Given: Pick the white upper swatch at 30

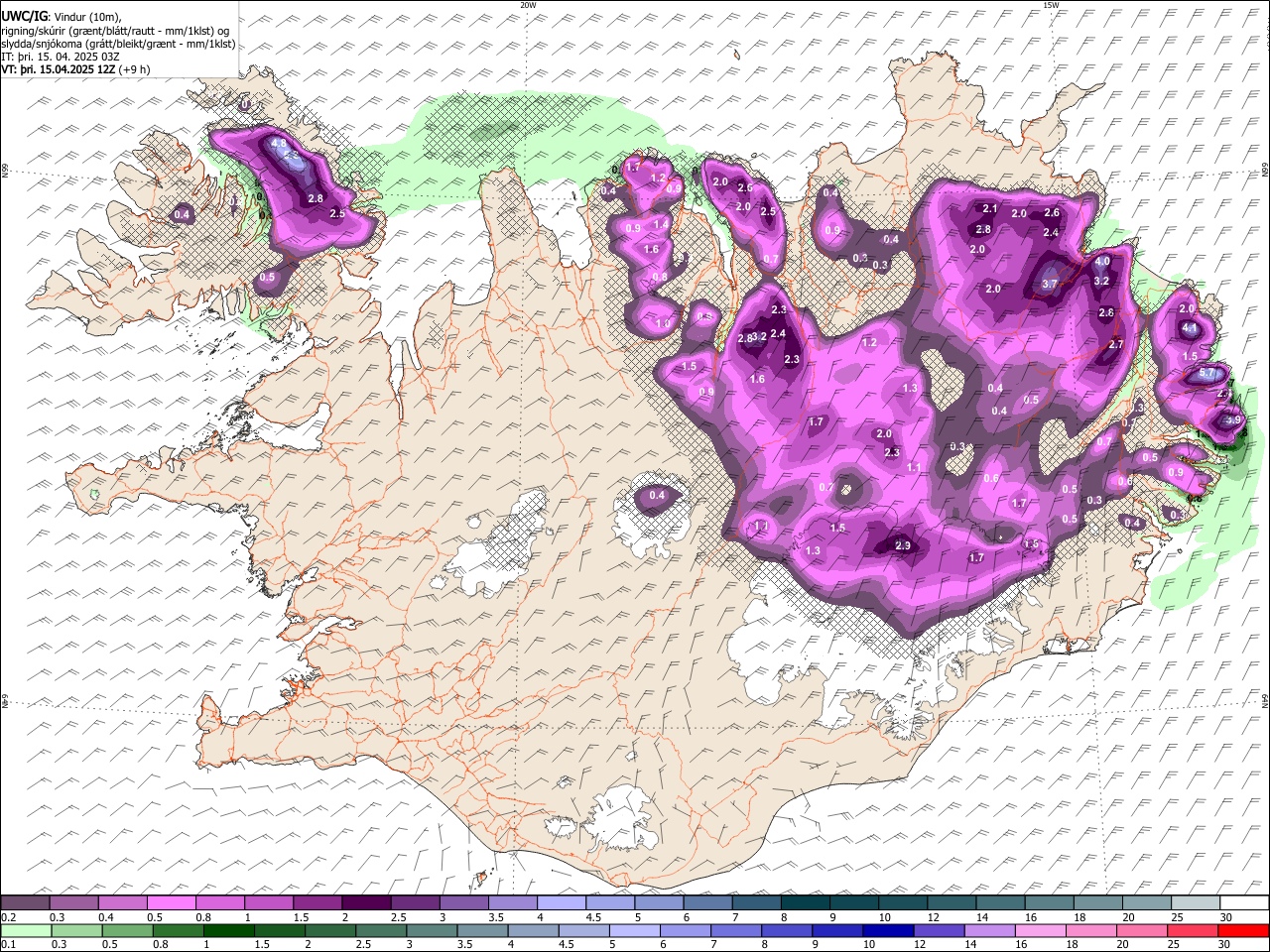Looking at the screenshot, I should (1245, 903).
